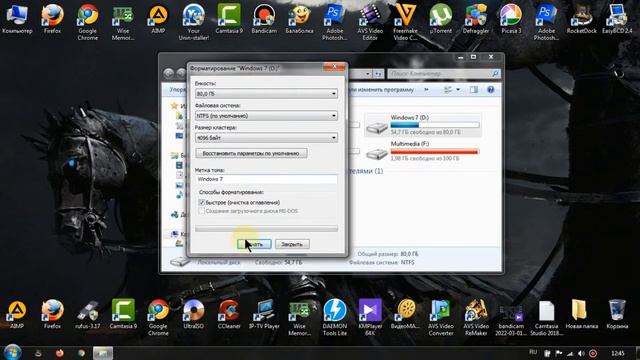Open Defraggler desktop icon

[476, 19]
